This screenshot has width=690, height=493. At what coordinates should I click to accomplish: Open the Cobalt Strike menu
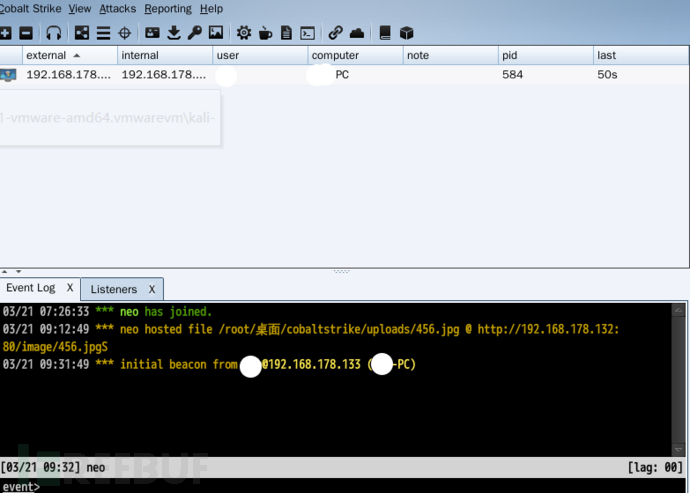coord(30,9)
